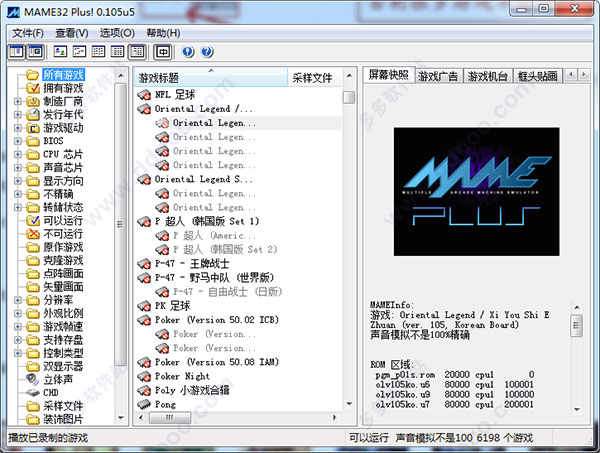This screenshot has height=453, width=600.
Task: Expand the 发行年代 tree node
Action: coord(18,114)
